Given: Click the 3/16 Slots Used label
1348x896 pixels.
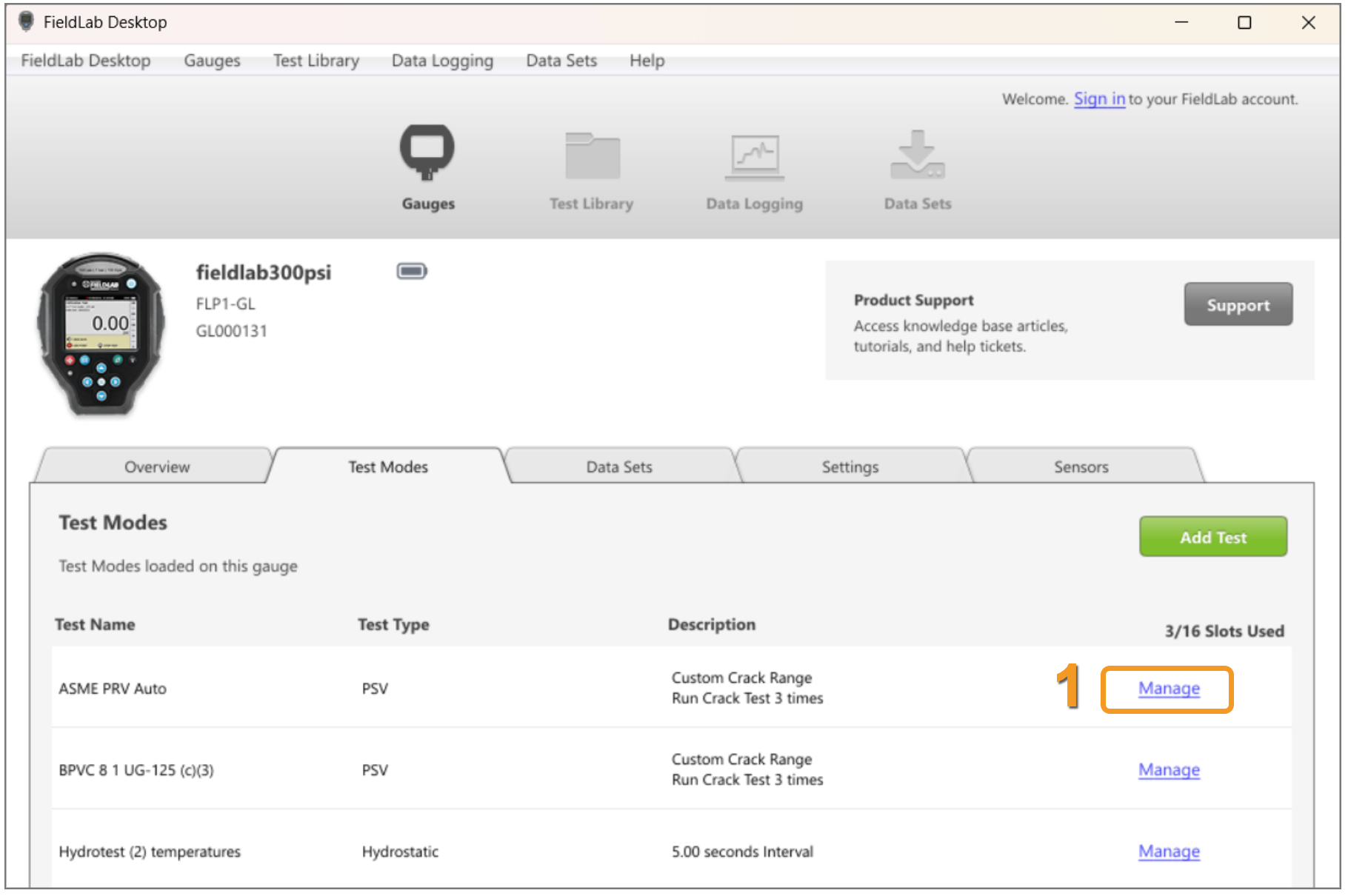Looking at the screenshot, I should pos(1224,631).
